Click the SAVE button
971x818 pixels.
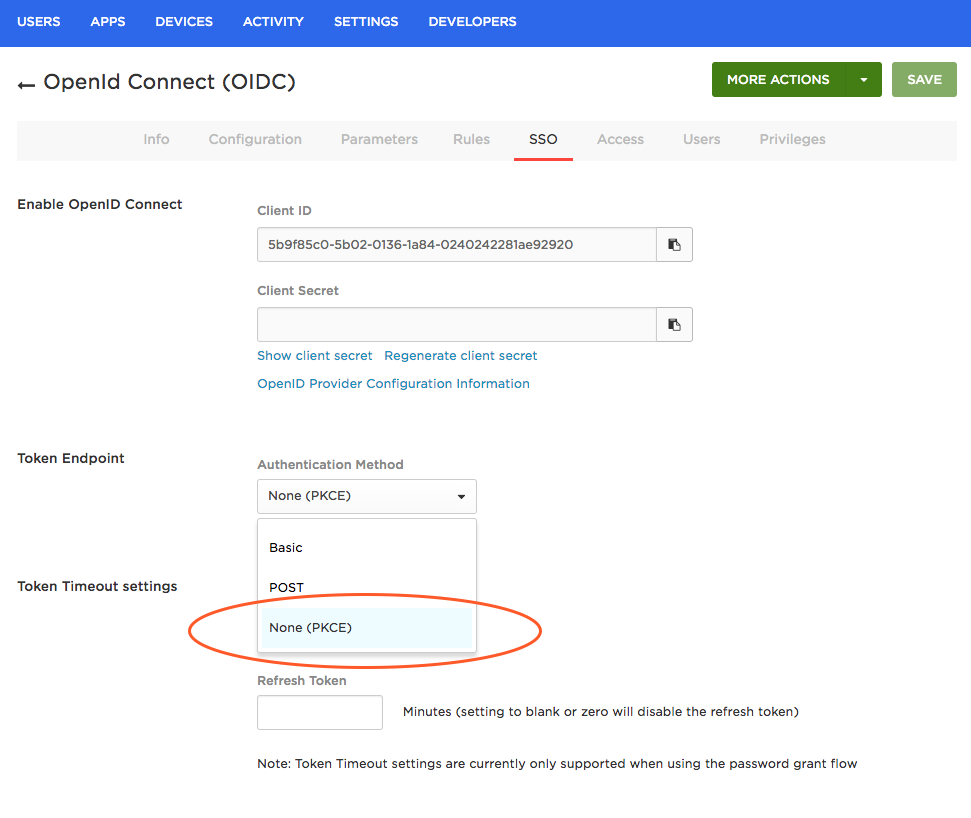click(923, 79)
